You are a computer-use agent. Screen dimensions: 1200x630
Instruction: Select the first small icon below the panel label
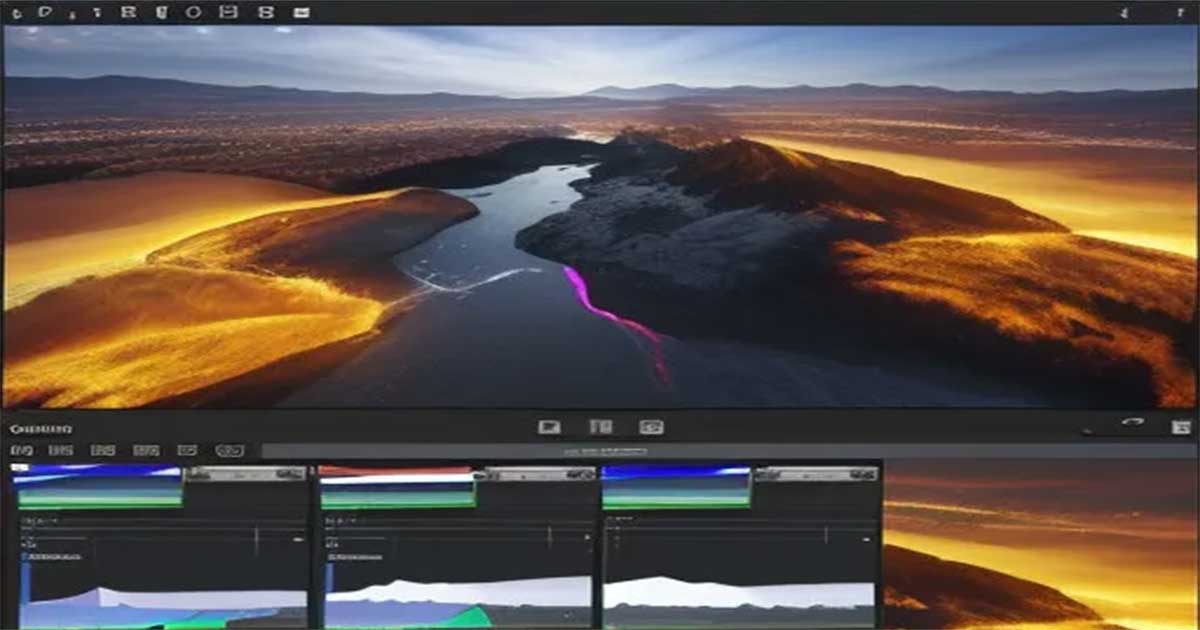(20, 451)
